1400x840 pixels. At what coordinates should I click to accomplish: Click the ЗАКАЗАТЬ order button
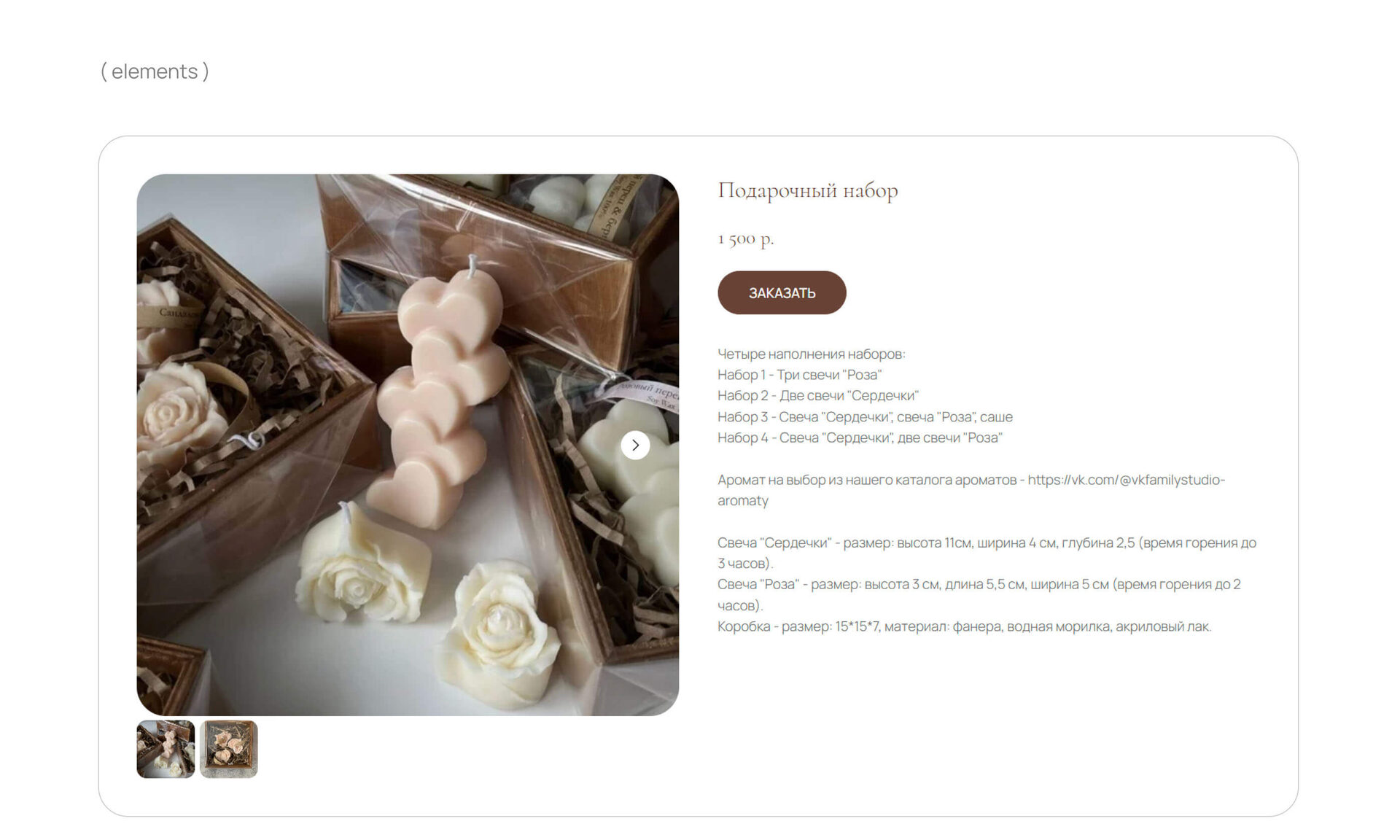(x=782, y=292)
